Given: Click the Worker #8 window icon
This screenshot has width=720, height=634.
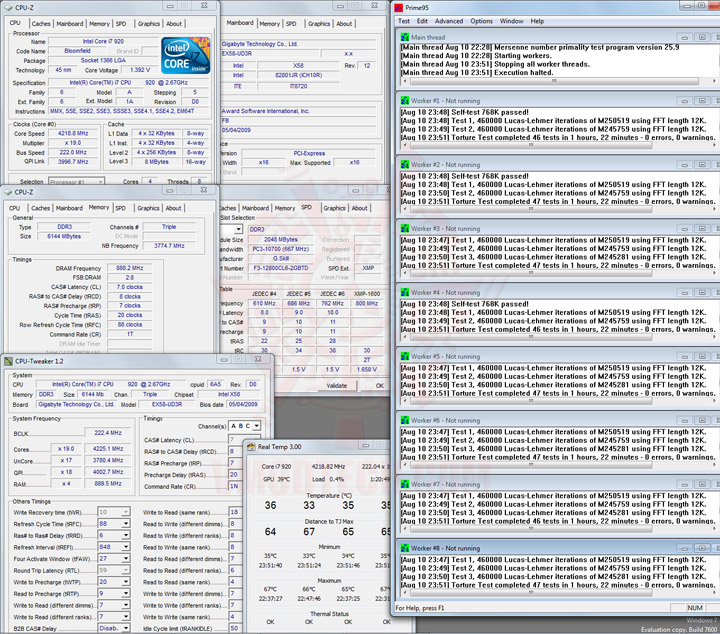Looking at the screenshot, I should (x=403, y=547).
